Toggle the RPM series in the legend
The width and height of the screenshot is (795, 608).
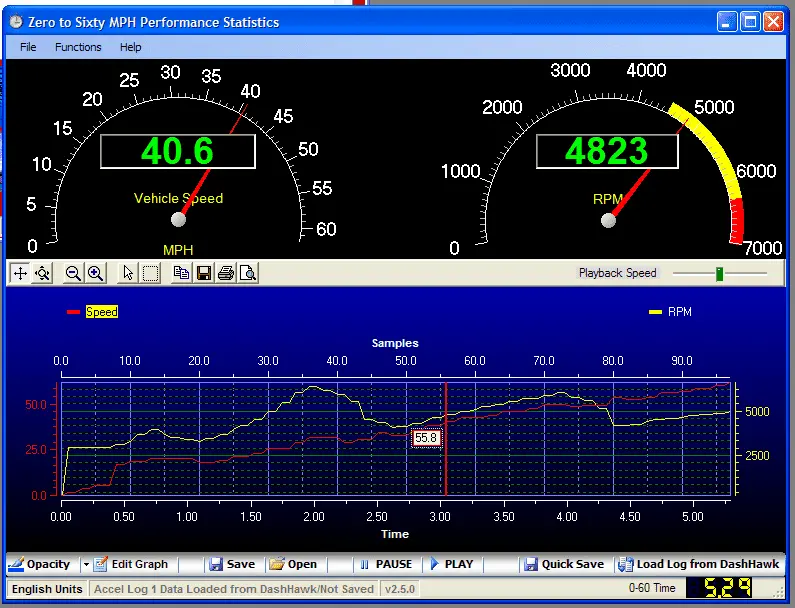(x=679, y=312)
